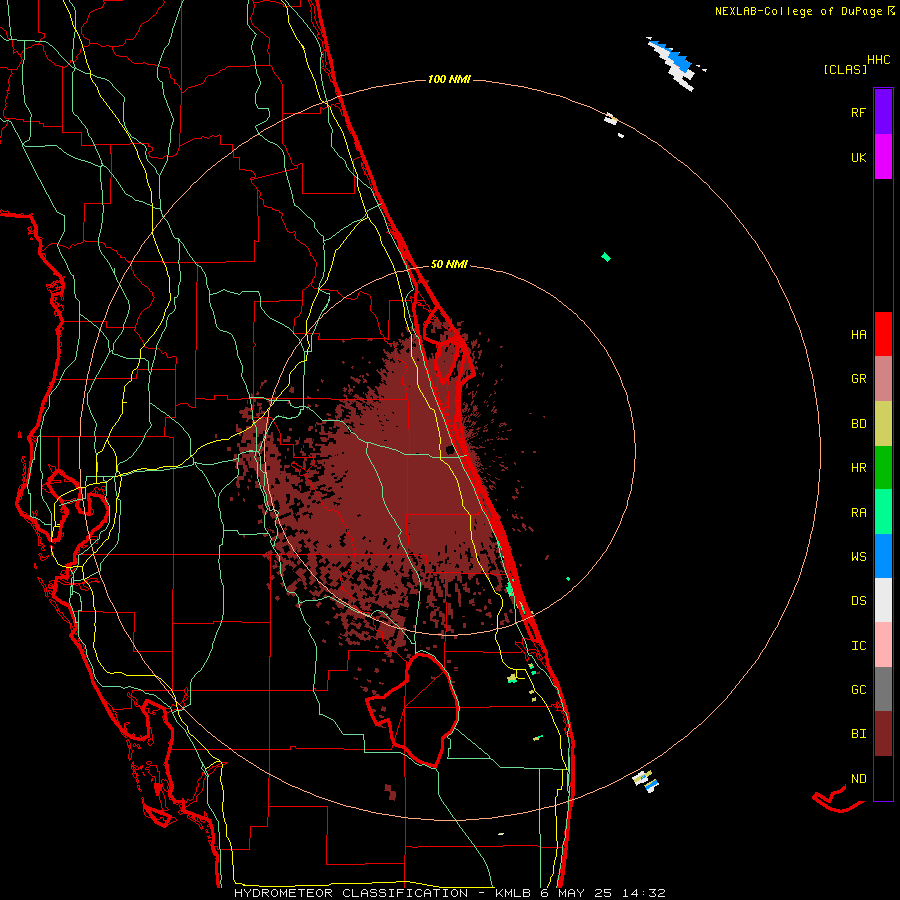Click the RF purple legend swatch
The width and height of the screenshot is (900, 900).
pos(883,111)
